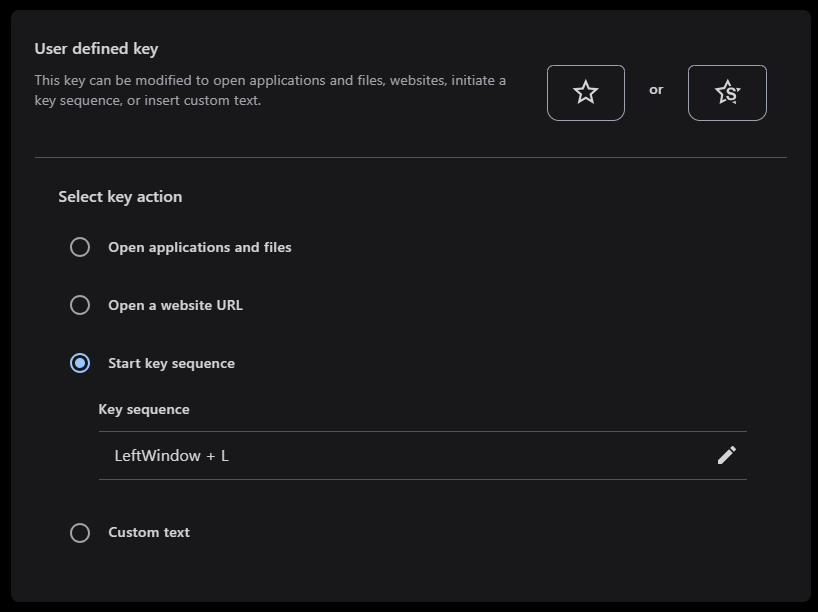Click the plain star key button
818x612 pixels.
pyautogui.click(x=586, y=93)
